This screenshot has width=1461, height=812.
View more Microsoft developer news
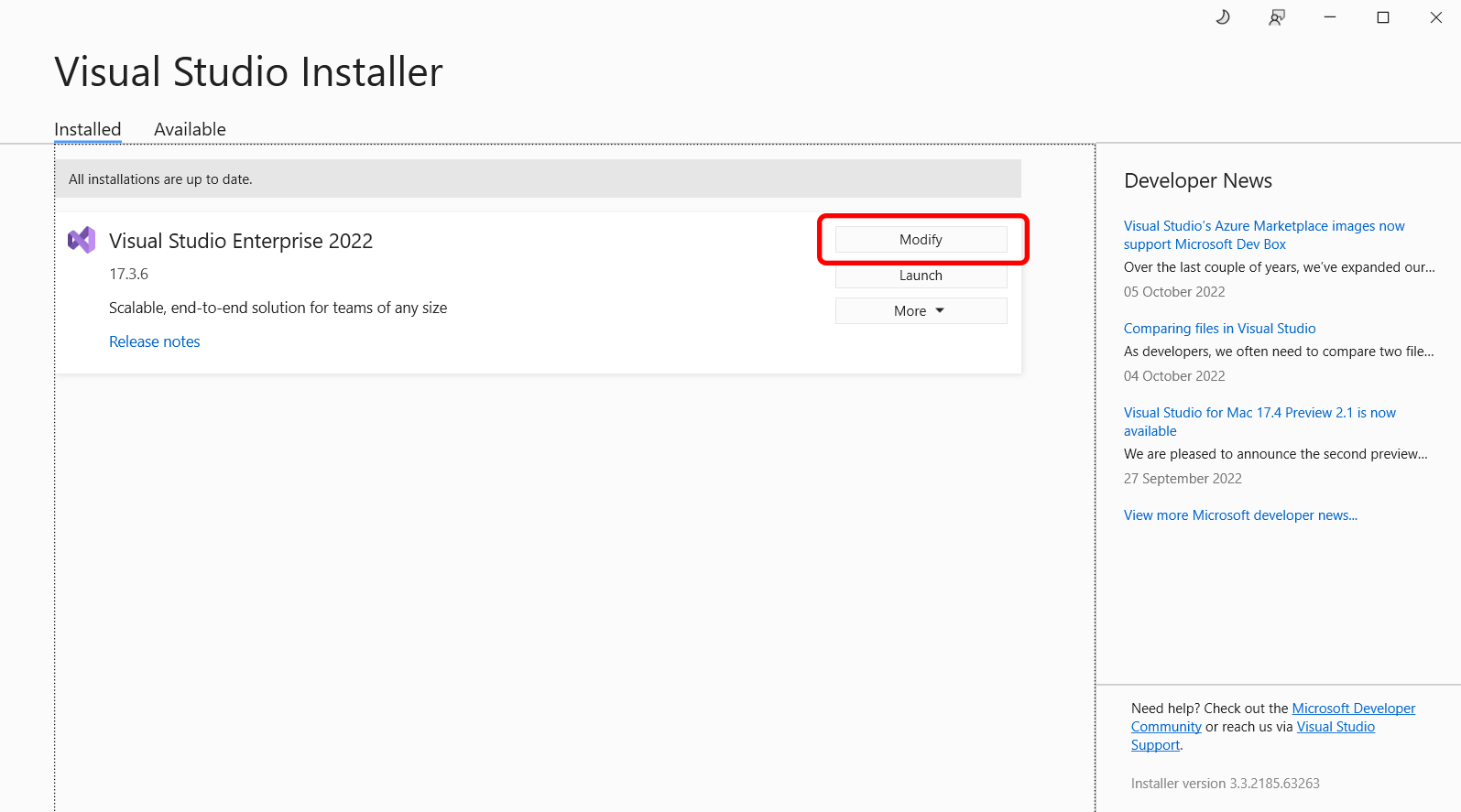point(1240,515)
